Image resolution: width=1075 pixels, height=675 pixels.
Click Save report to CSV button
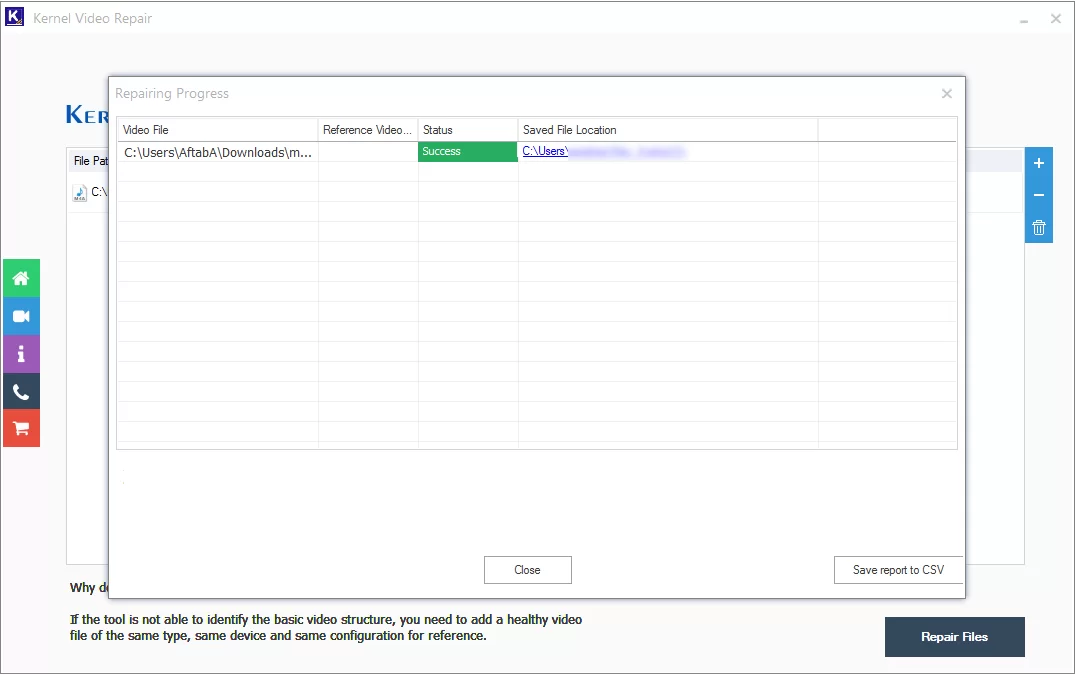898,570
